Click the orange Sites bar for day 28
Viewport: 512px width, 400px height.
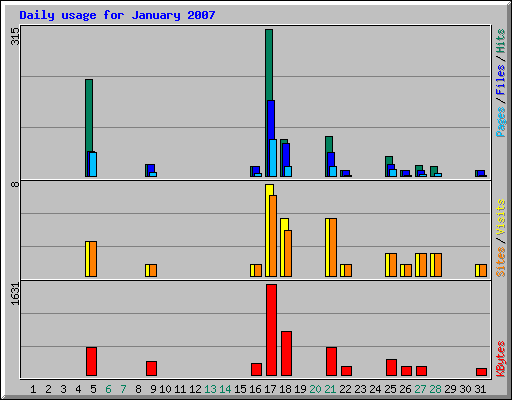(438, 265)
